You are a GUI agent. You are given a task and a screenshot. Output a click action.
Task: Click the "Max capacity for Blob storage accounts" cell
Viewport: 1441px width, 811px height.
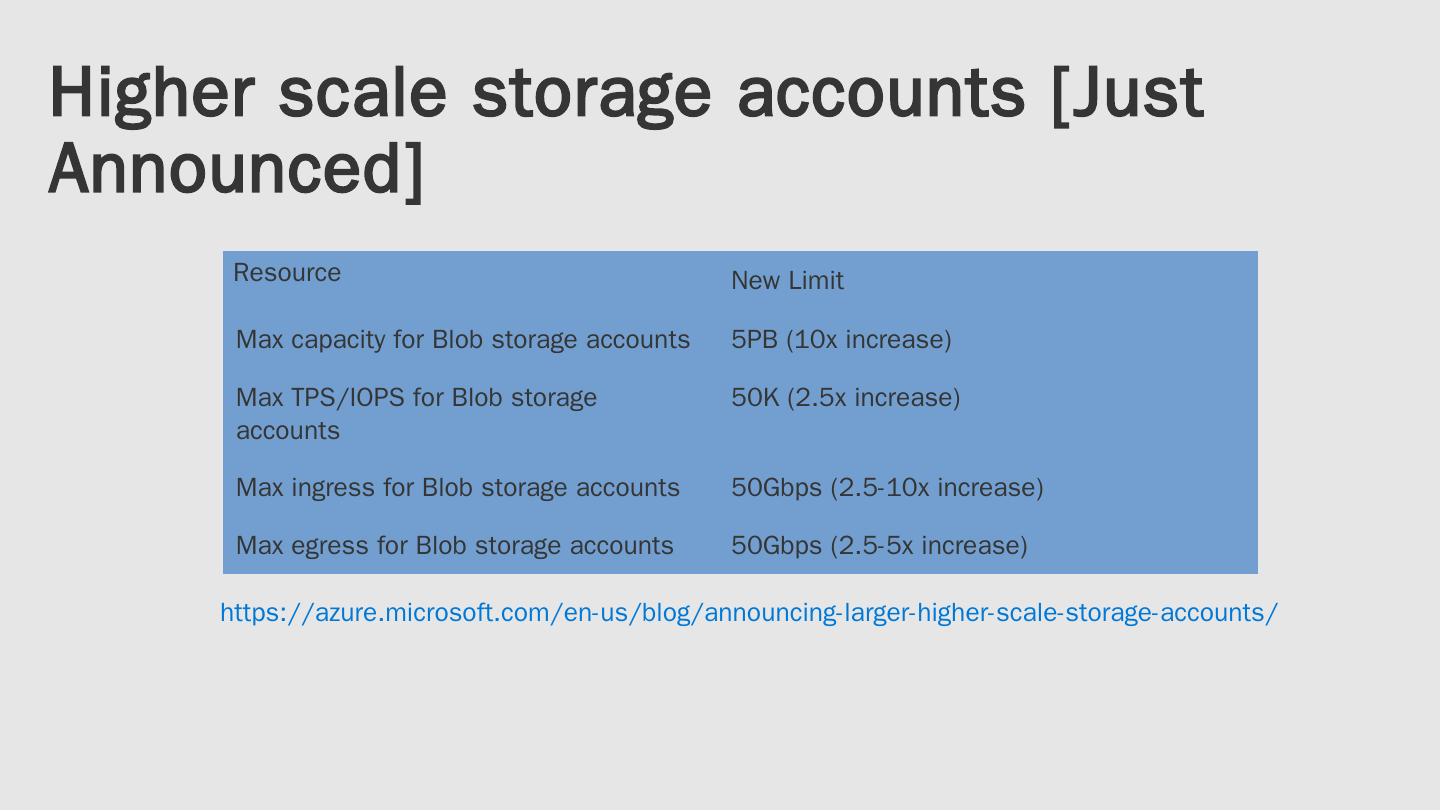tap(462, 340)
